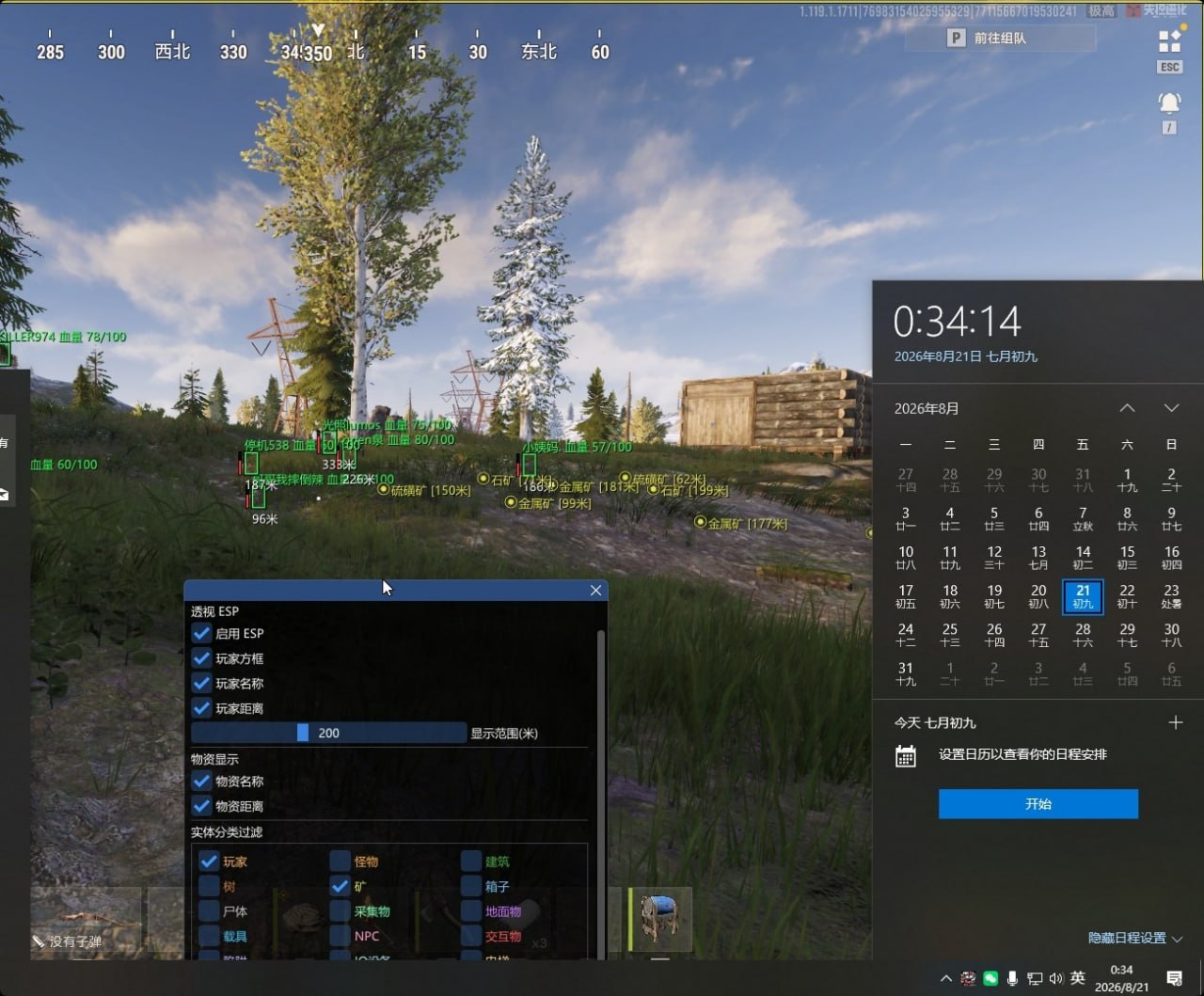Open the bell notifications icon in game

click(x=1169, y=103)
